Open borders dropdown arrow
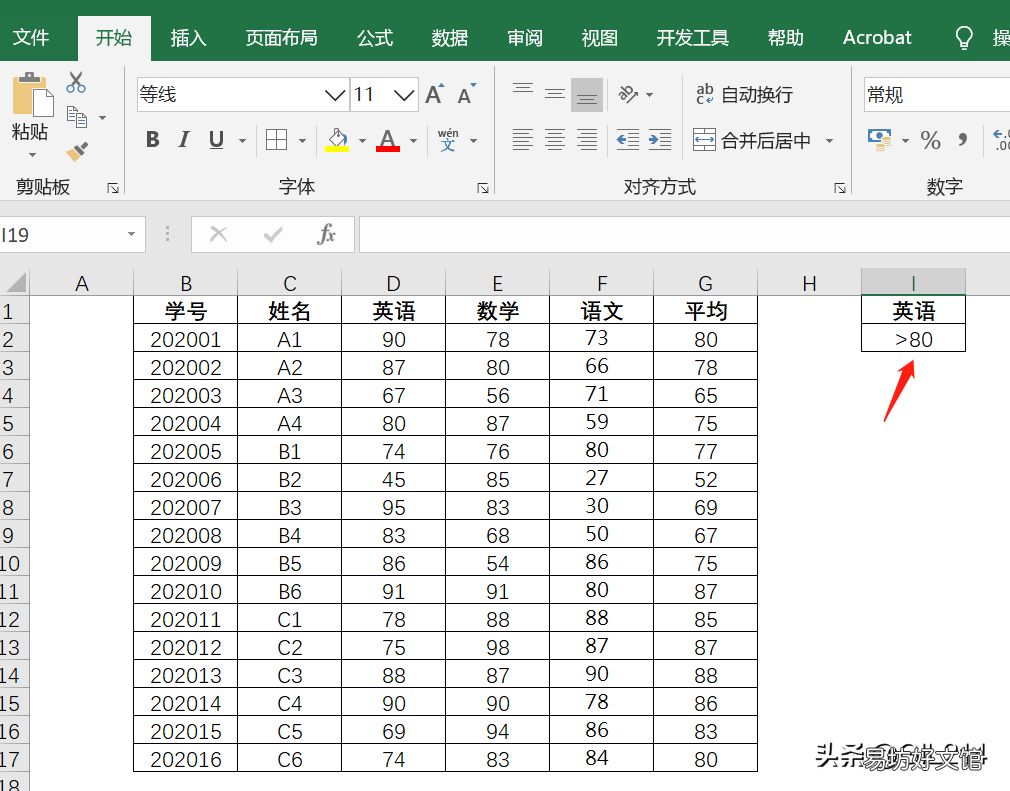Screen dimensions: 1010x791 (x=302, y=140)
